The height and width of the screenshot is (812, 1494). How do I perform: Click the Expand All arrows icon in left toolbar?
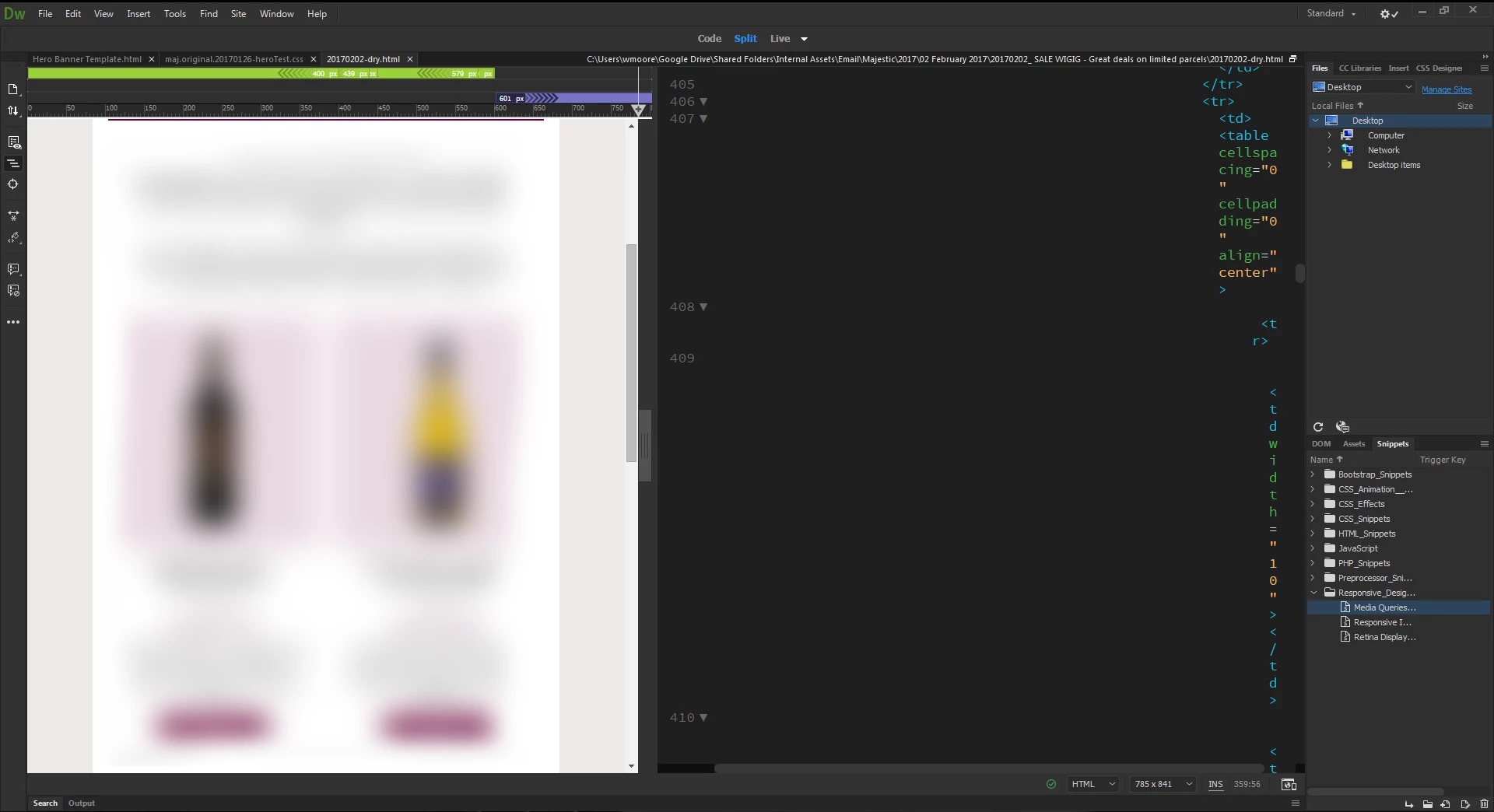pyautogui.click(x=13, y=215)
